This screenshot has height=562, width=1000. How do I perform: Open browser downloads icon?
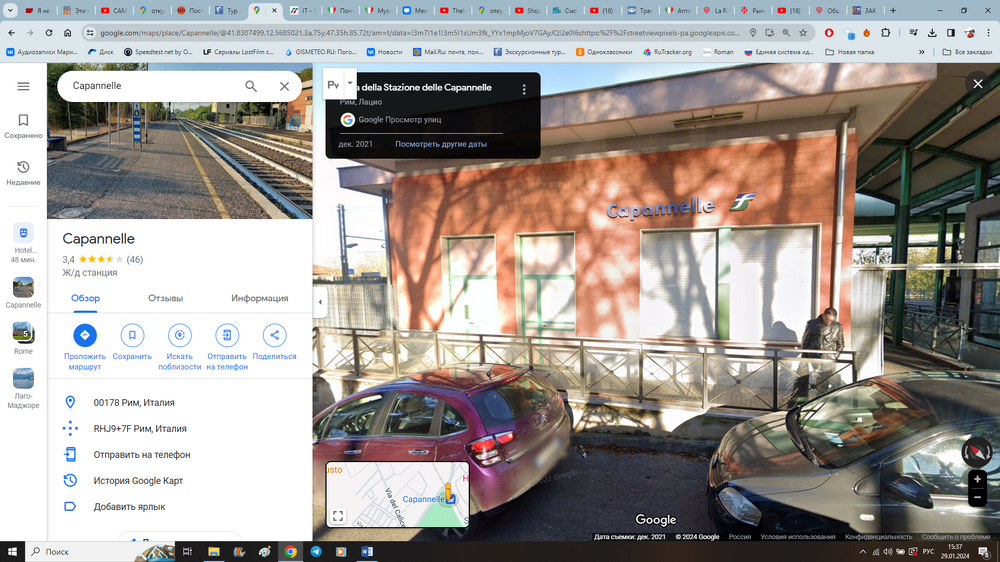pyautogui.click(x=932, y=33)
